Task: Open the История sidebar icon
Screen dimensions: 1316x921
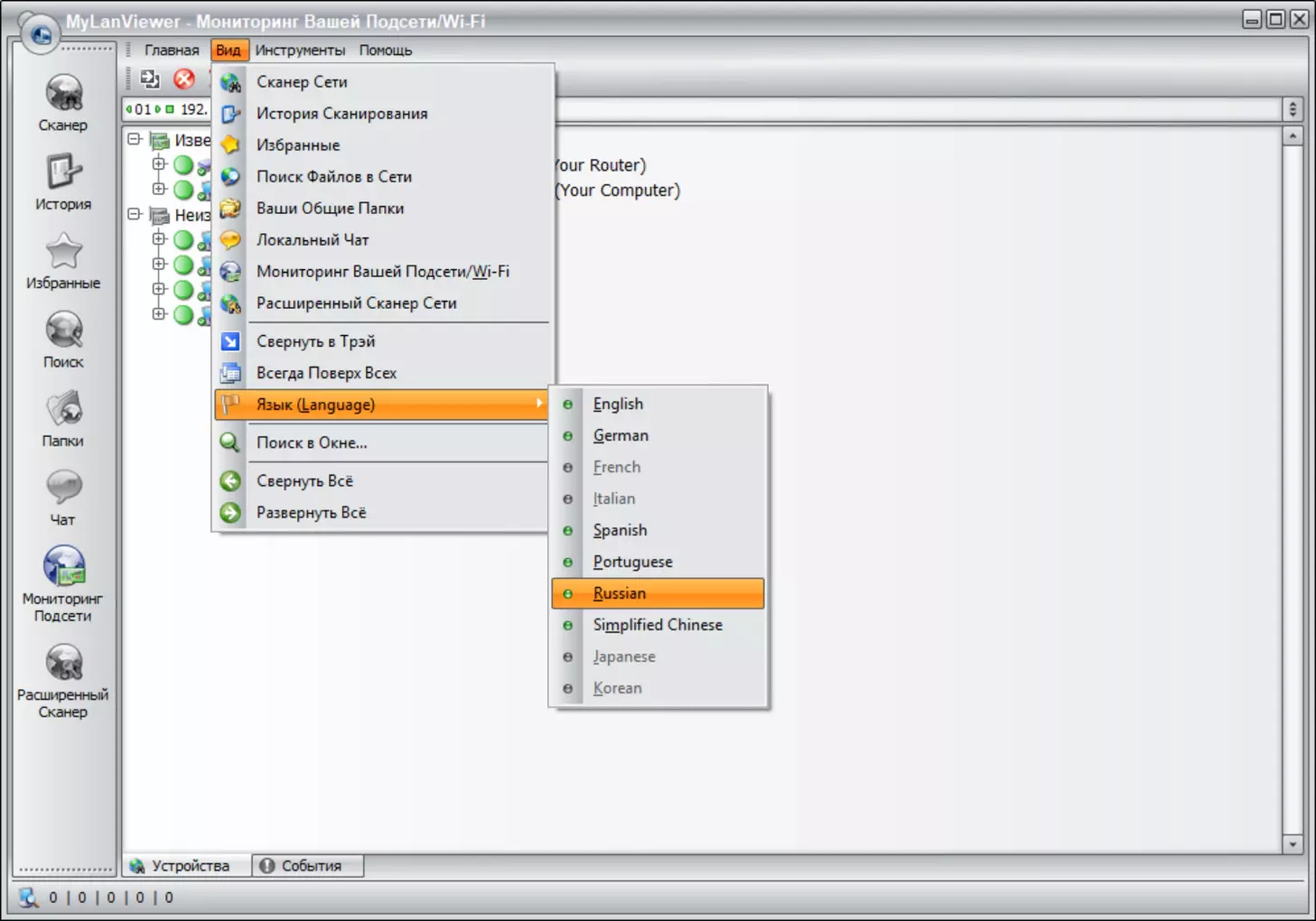Action: point(63,181)
